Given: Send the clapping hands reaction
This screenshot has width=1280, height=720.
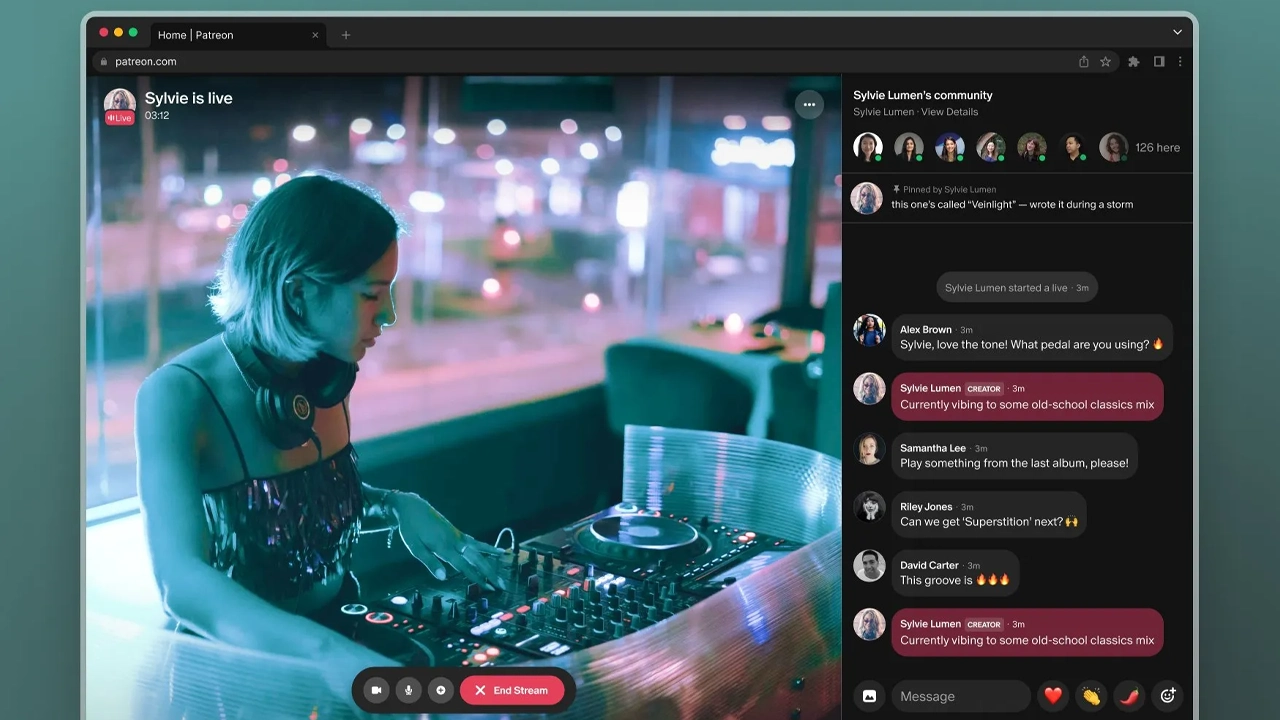Looking at the screenshot, I should click(1091, 696).
